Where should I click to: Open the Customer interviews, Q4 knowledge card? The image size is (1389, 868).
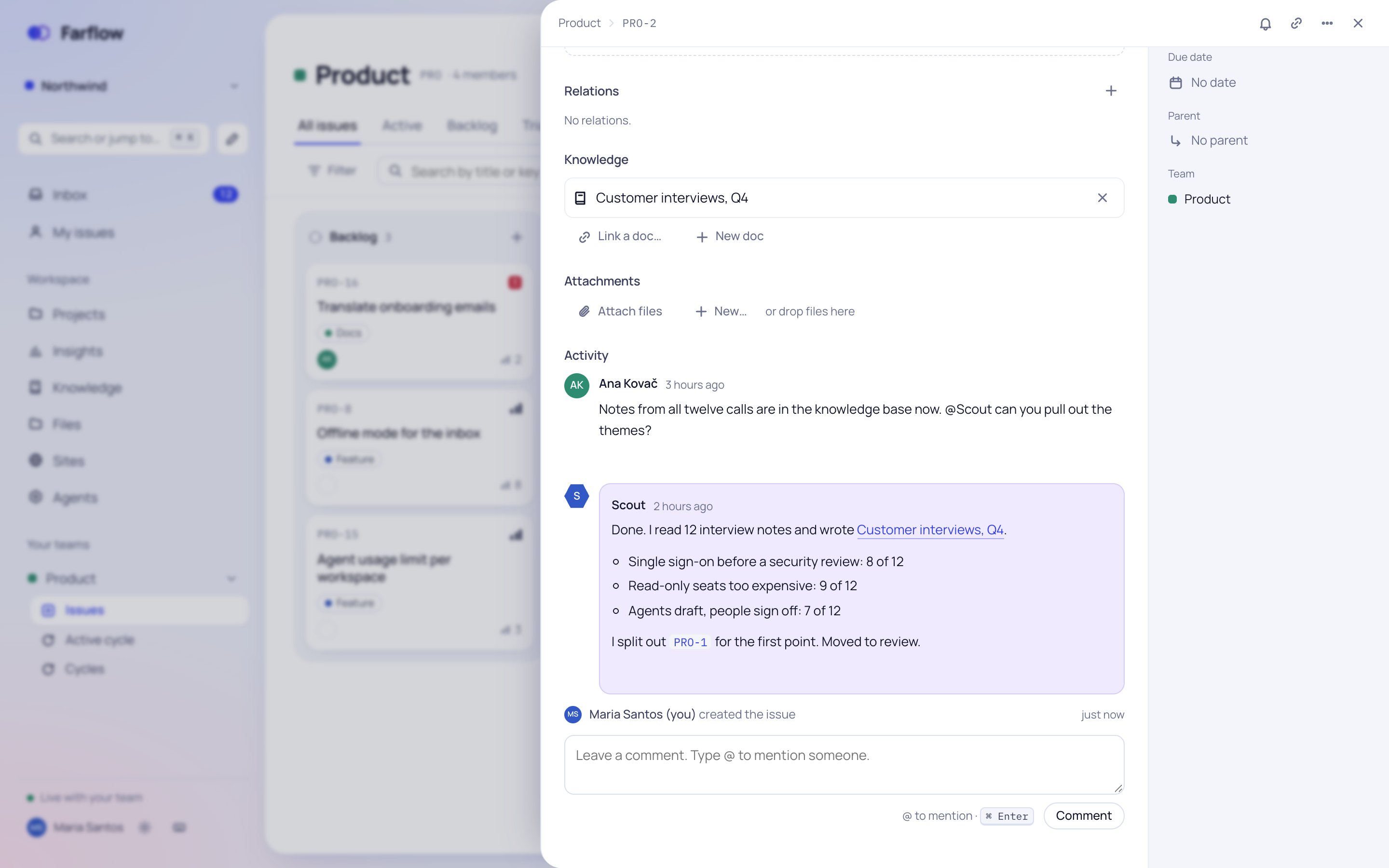pos(844,198)
